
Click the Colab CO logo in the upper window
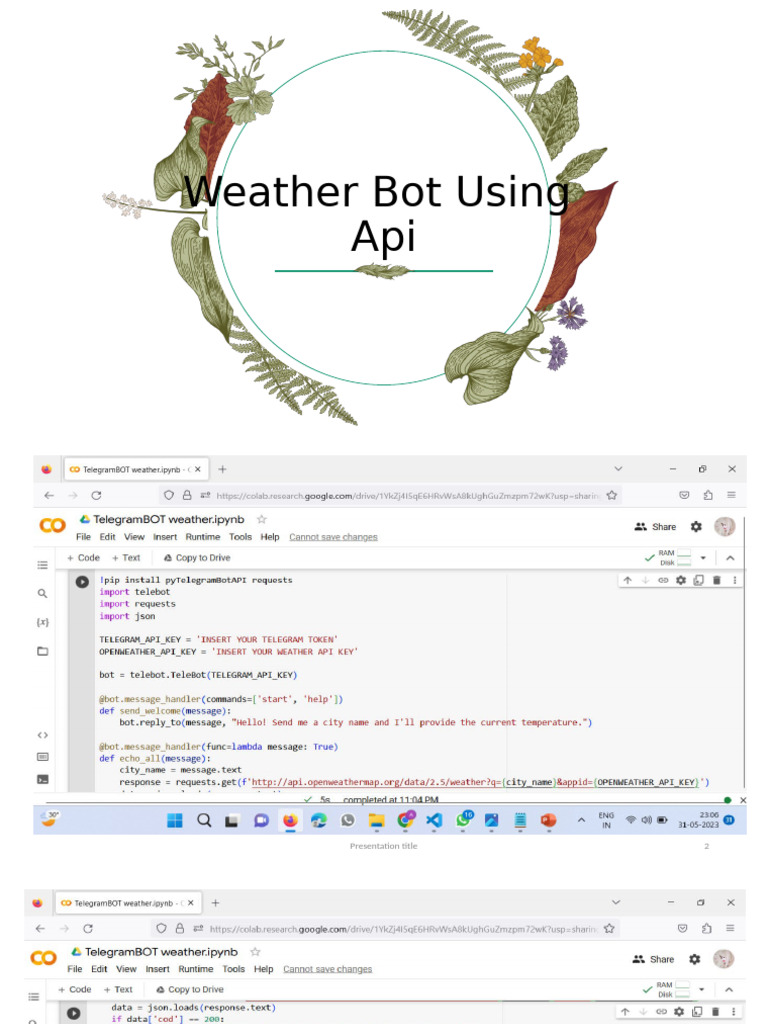pyautogui.click(x=52, y=526)
